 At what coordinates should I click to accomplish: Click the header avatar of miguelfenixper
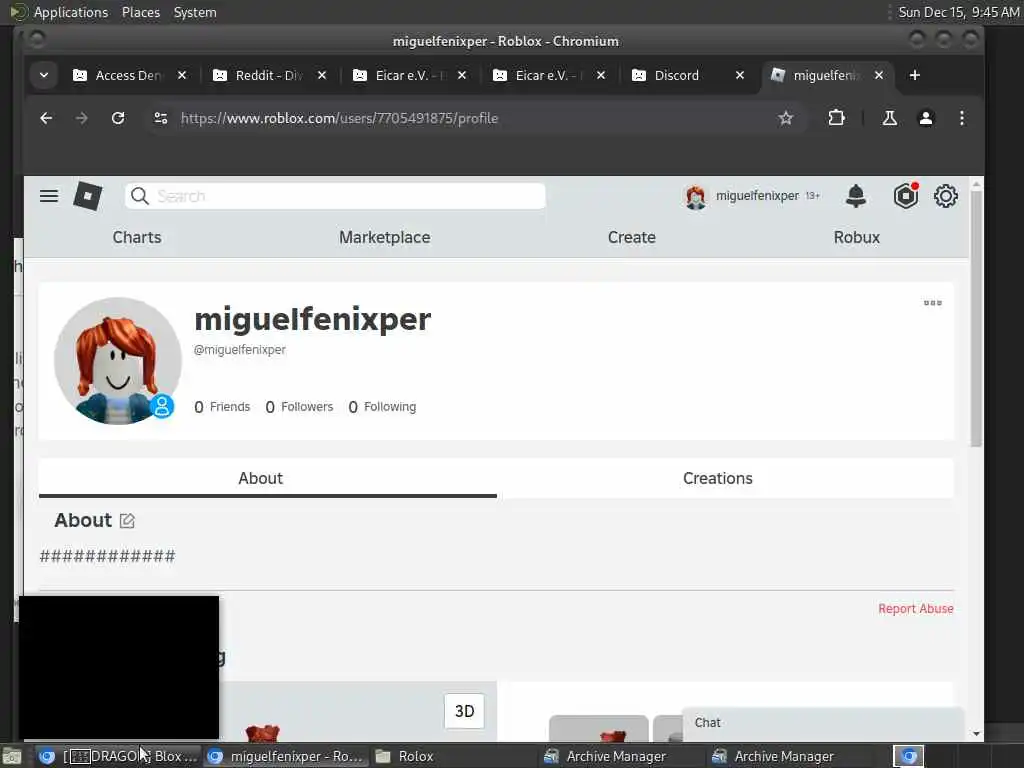click(696, 196)
